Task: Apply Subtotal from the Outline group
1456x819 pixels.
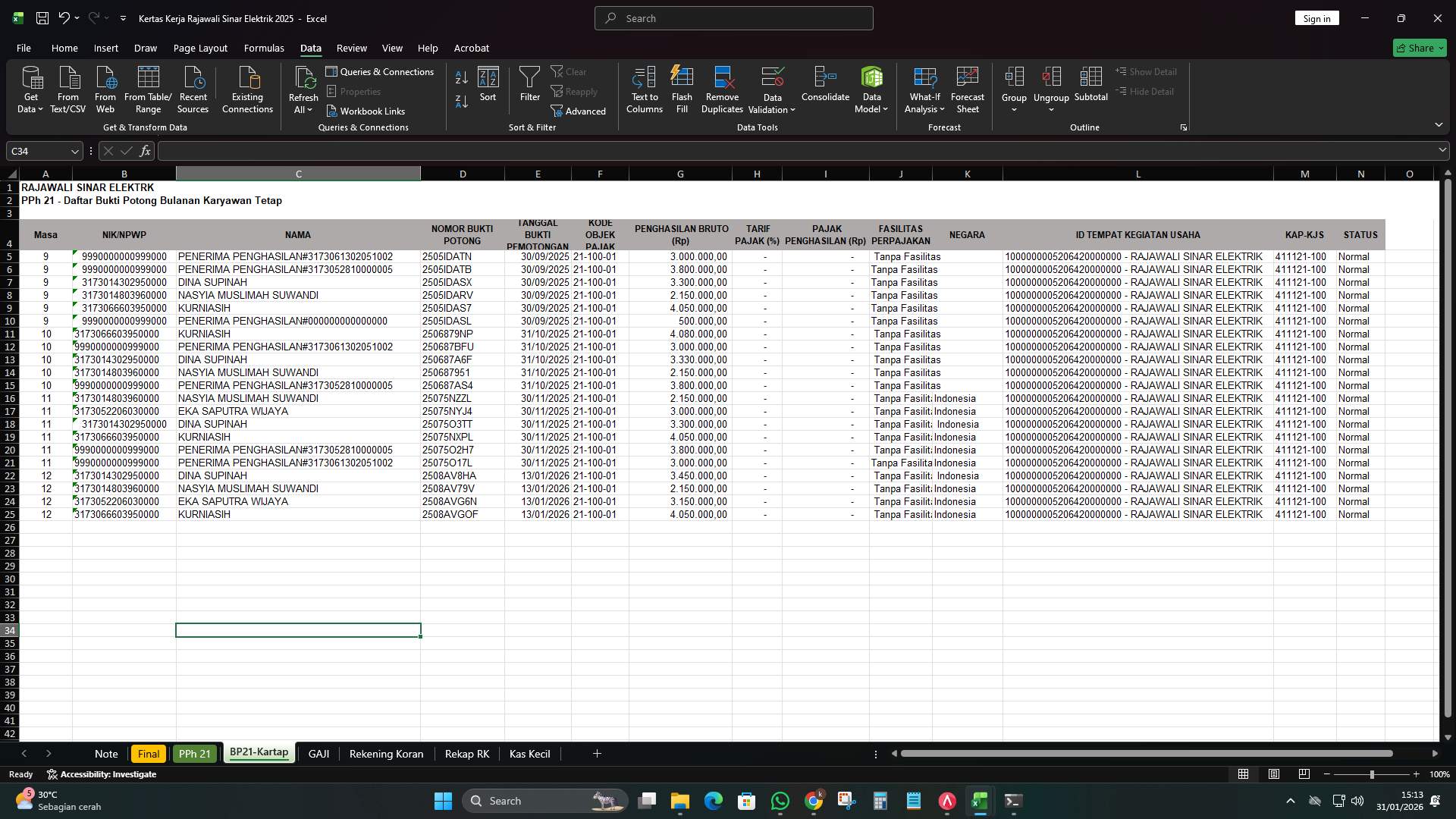Action: 1091,87
